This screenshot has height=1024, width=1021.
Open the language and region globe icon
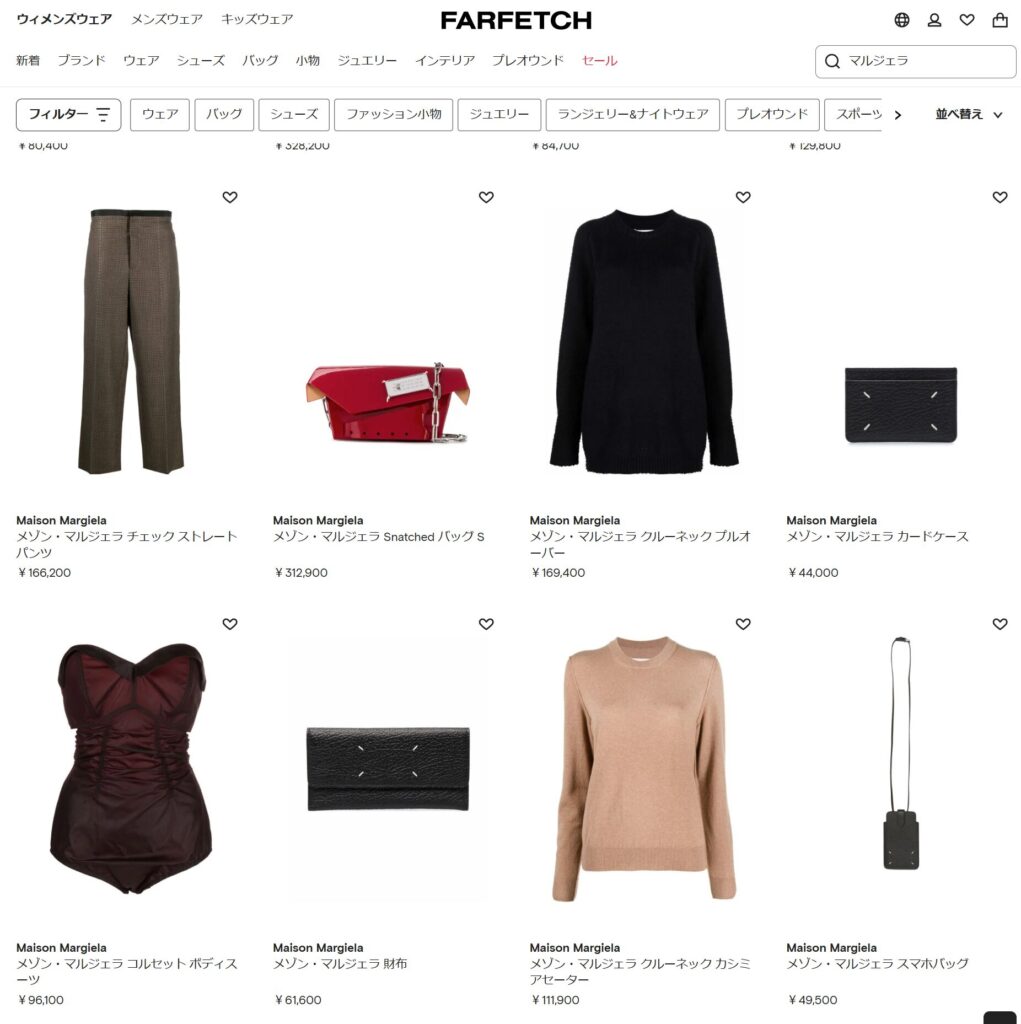pyautogui.click(x=901, y=20)
